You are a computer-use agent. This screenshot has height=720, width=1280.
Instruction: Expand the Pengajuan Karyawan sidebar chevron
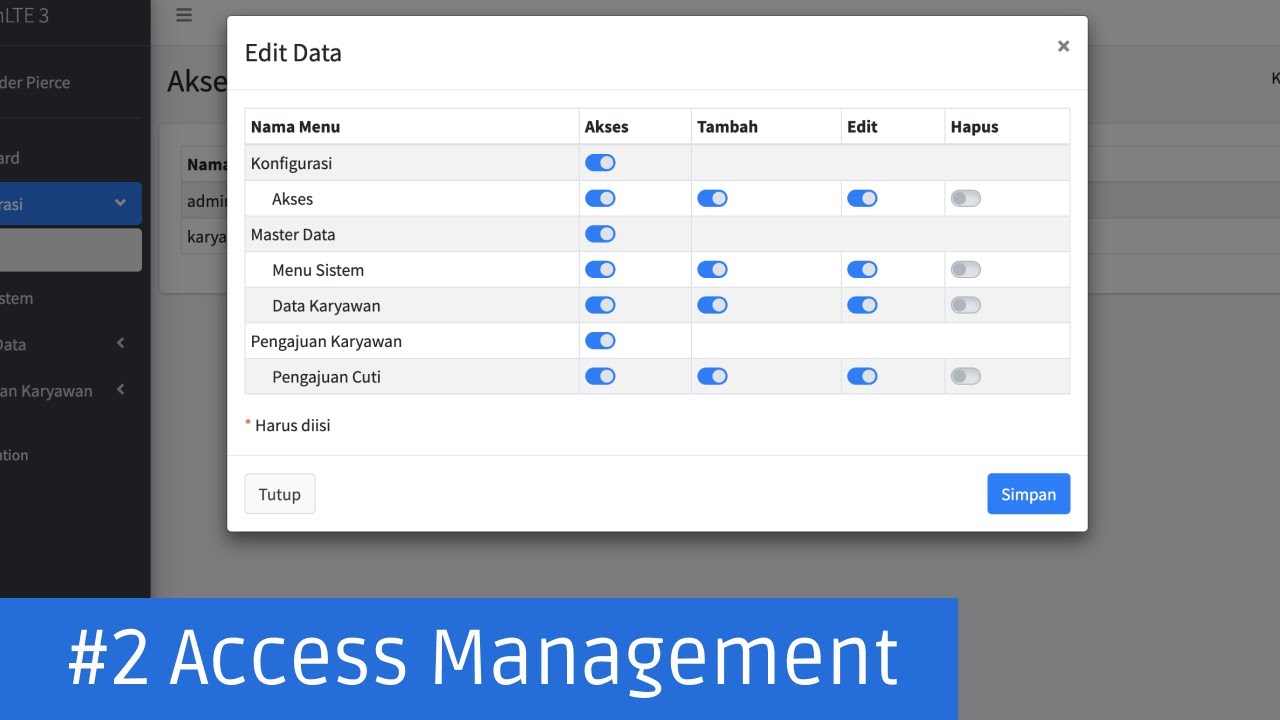(120, 390)
